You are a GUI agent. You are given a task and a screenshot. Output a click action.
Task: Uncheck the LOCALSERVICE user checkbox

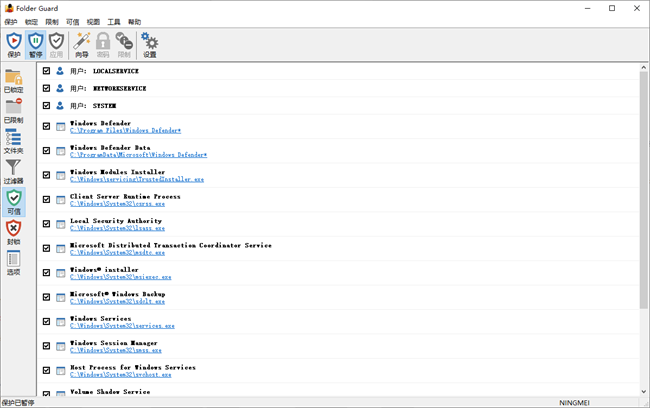coord(47,72)
